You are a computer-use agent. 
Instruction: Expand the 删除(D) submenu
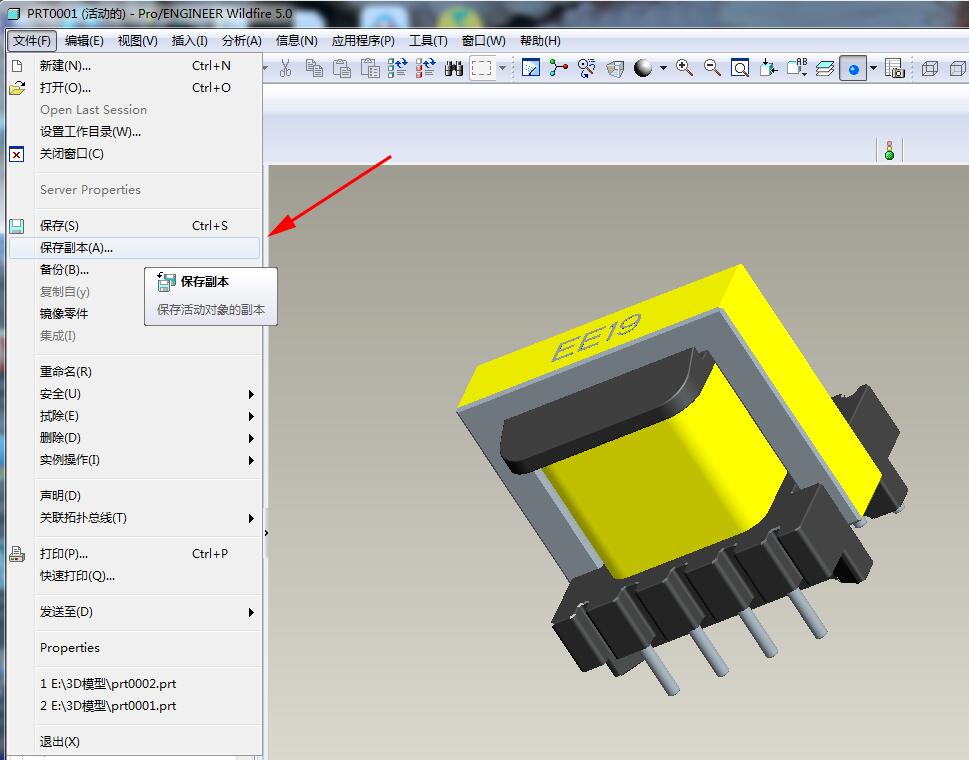(x=251, y=438)
